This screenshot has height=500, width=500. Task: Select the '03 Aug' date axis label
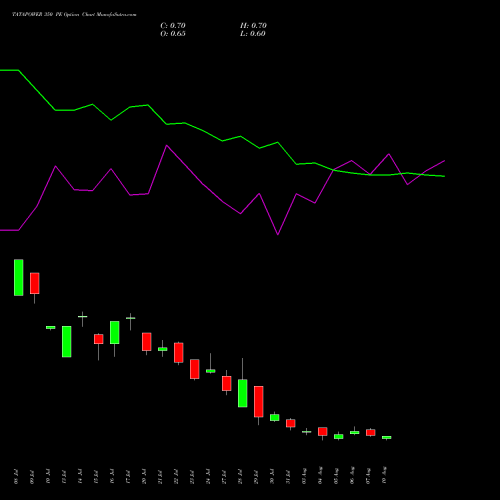304,476
